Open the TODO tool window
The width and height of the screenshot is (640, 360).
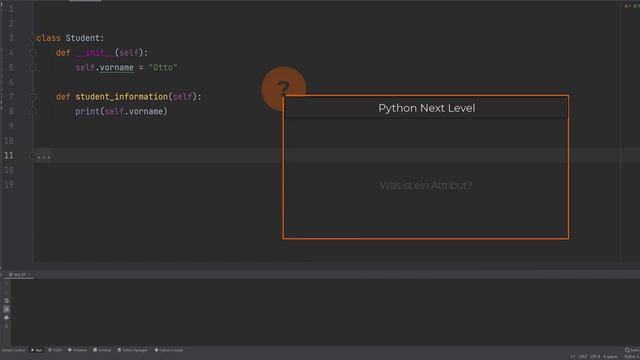[x=55, y=350]
